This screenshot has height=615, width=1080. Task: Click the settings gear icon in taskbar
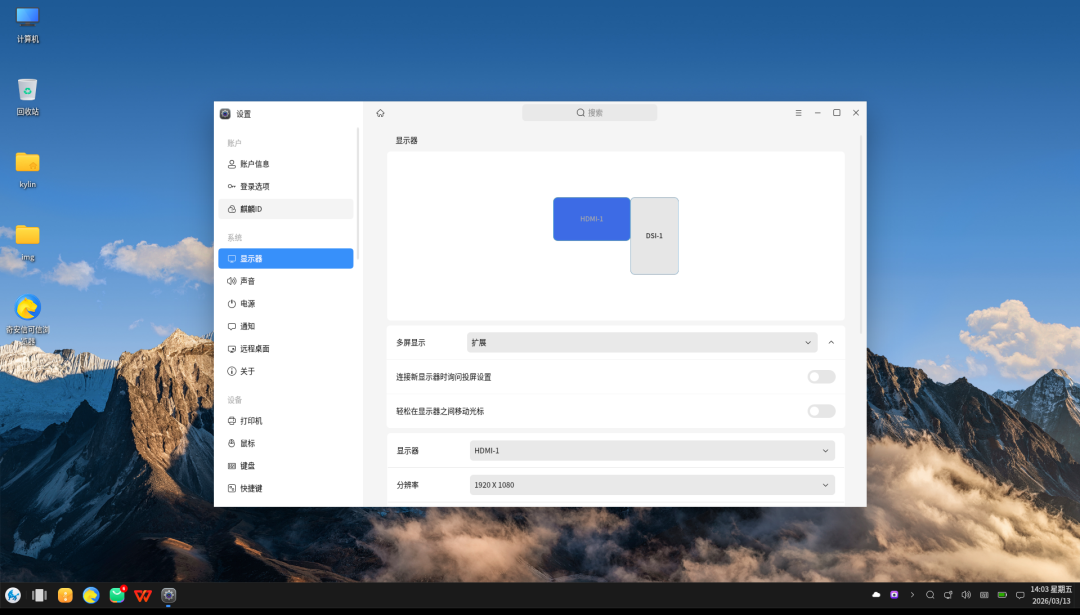coord(169,595)
